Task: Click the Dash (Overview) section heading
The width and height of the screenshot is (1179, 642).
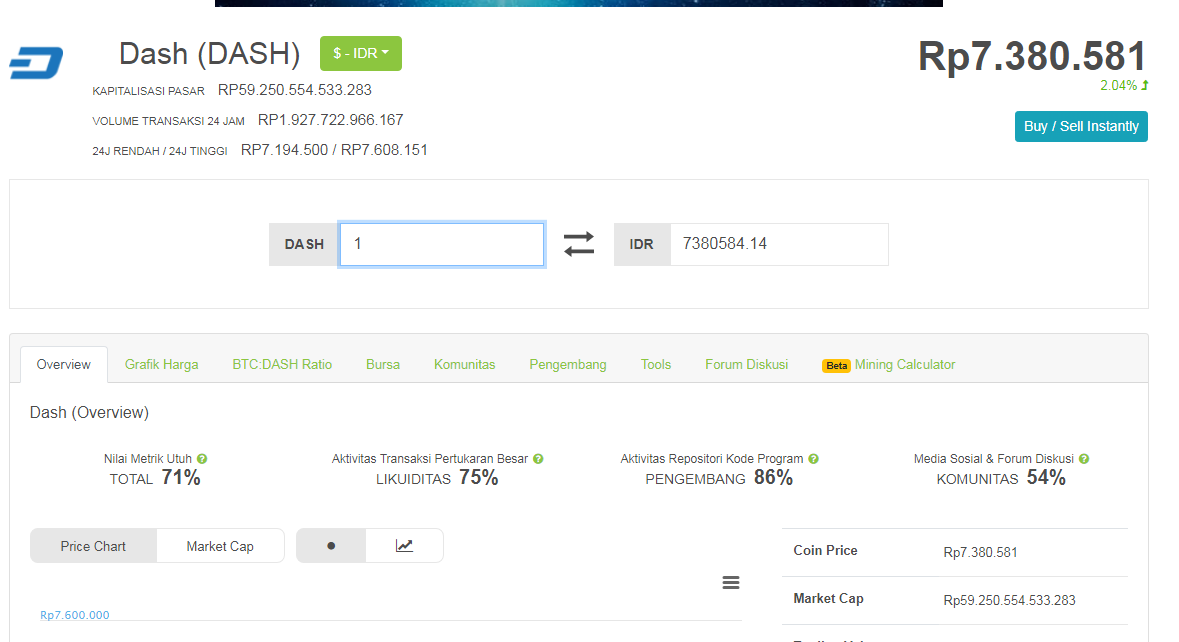Action: 89,413
